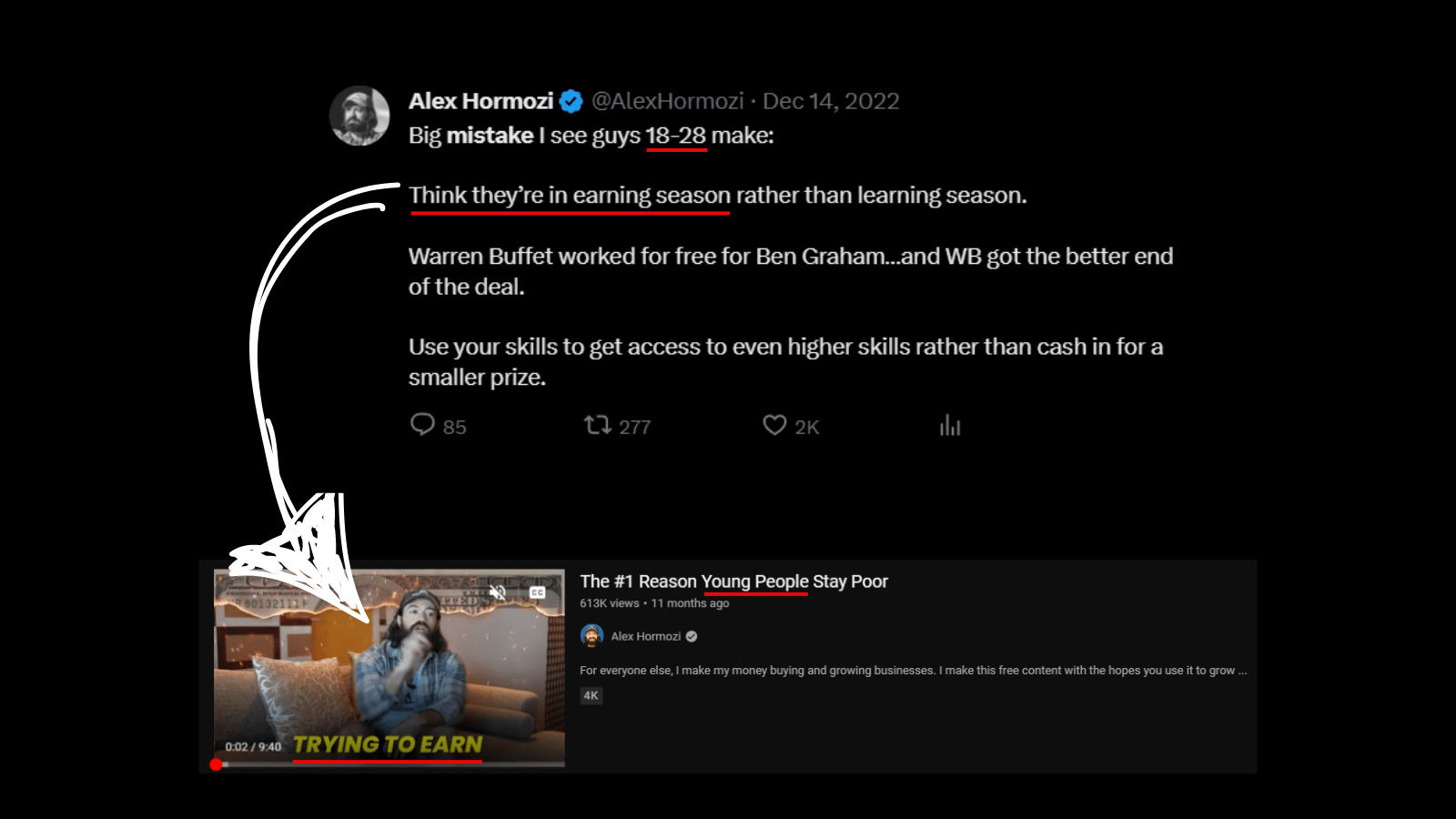Like the tweet with the heart icon
The image size is (1456, 819).
[x=774, y=425]
